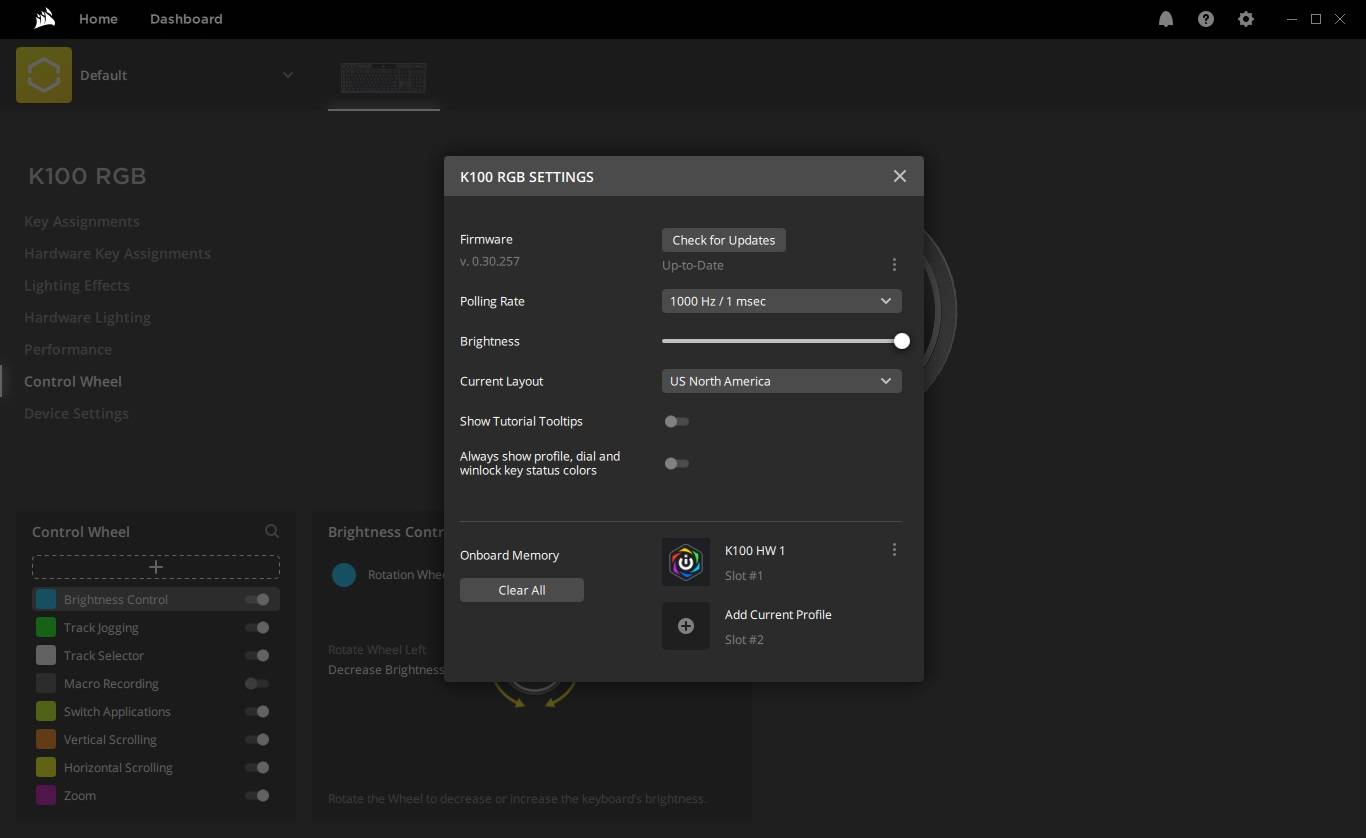Open Hardware Key Assignments section
The height and width of the screenshot is (838, 1366).
click(x=117, y=254)
